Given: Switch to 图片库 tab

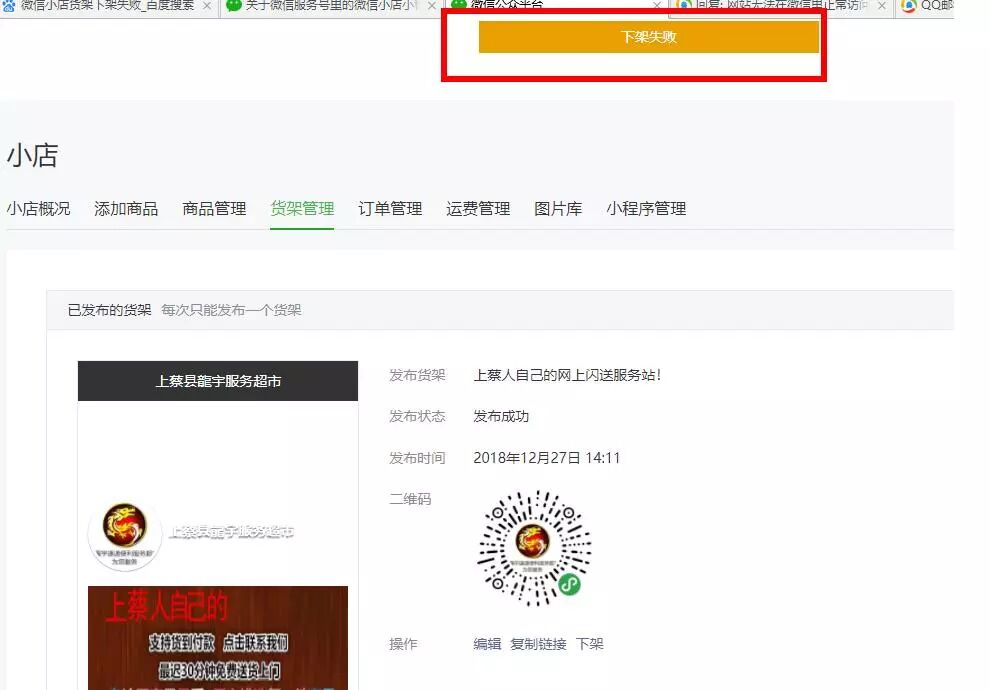Looking at the screenshot, I should (x=558, y=209).
